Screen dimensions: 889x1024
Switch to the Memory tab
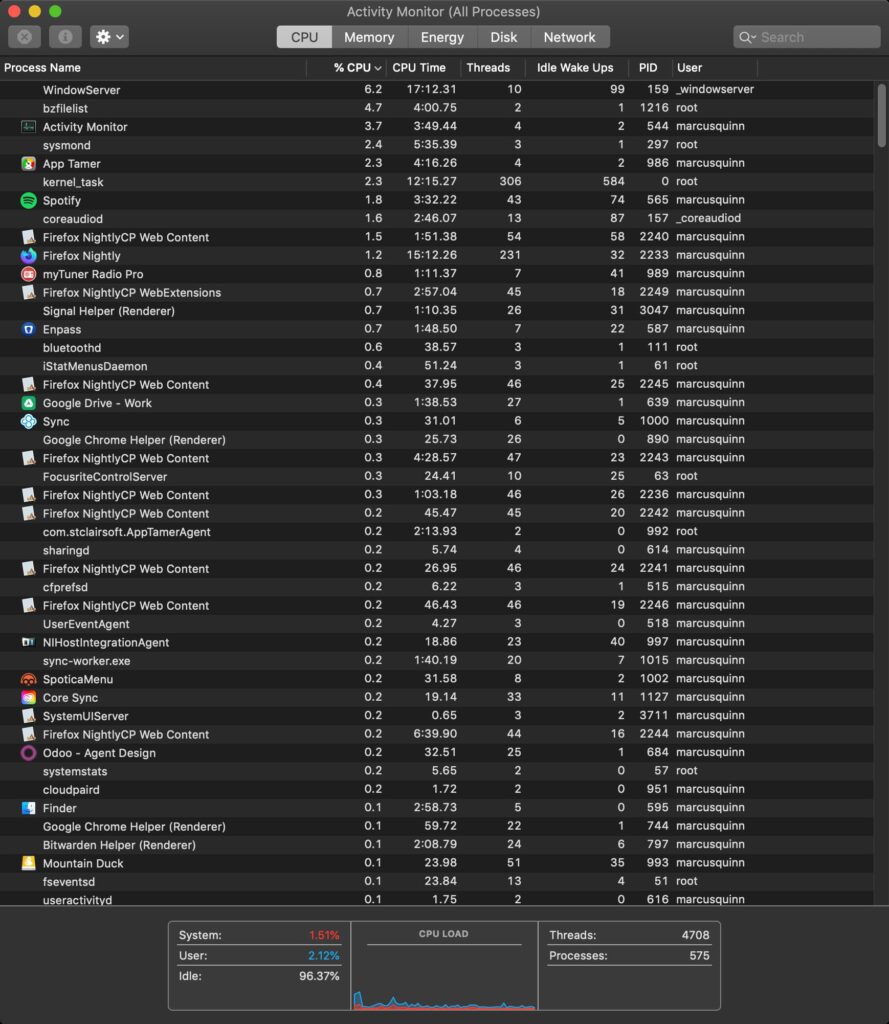point(369,37)
